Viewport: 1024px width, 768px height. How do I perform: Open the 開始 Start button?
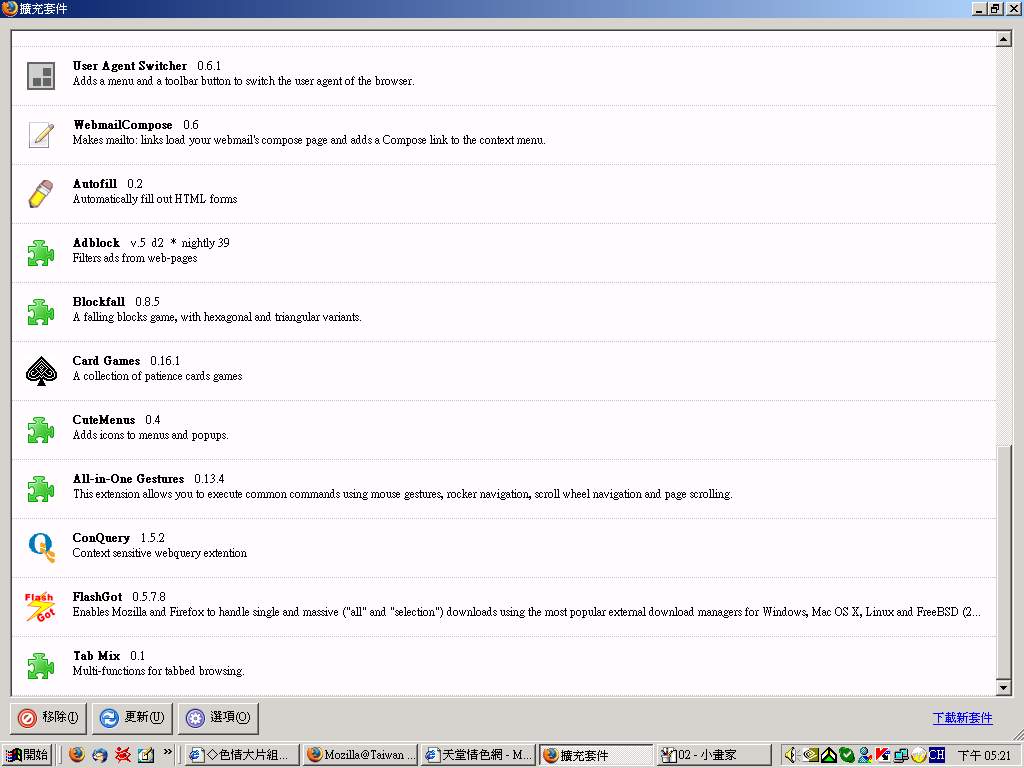(x=26, y=755)
